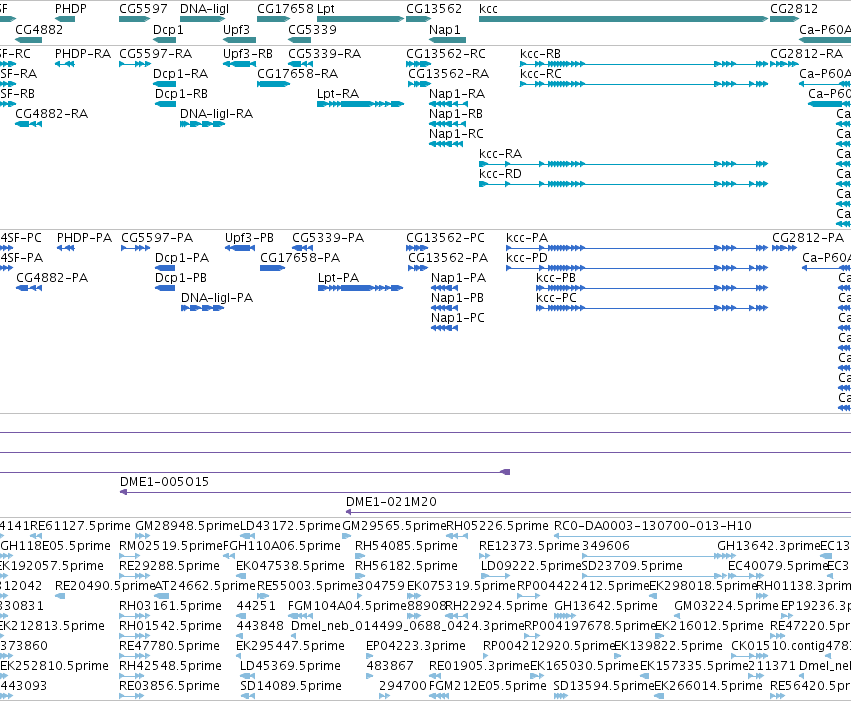Click the CG2812-PA coding sequence
Image resolution: width=851 pixels, height=701 pixels.
[x=784, y=248]
